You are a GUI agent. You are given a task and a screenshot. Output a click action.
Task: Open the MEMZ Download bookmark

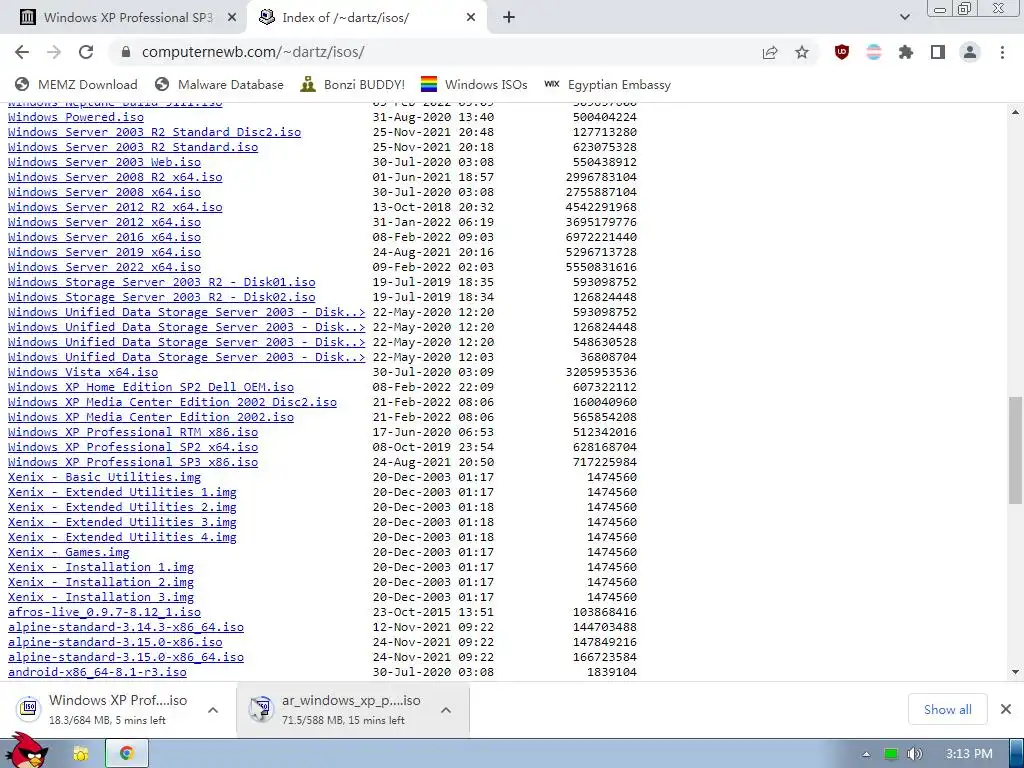pos(76,84)
